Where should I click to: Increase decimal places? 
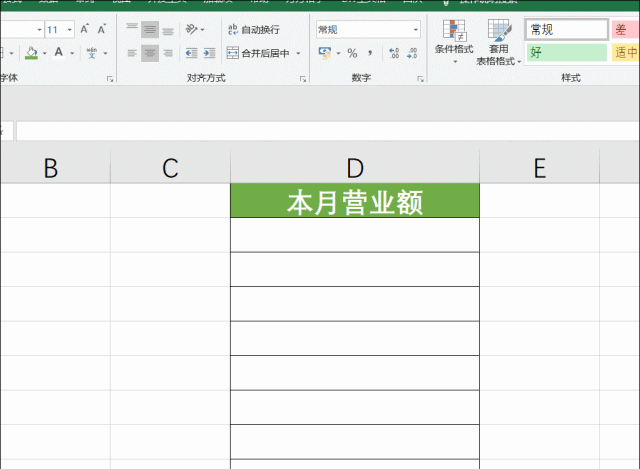(394, 53)
